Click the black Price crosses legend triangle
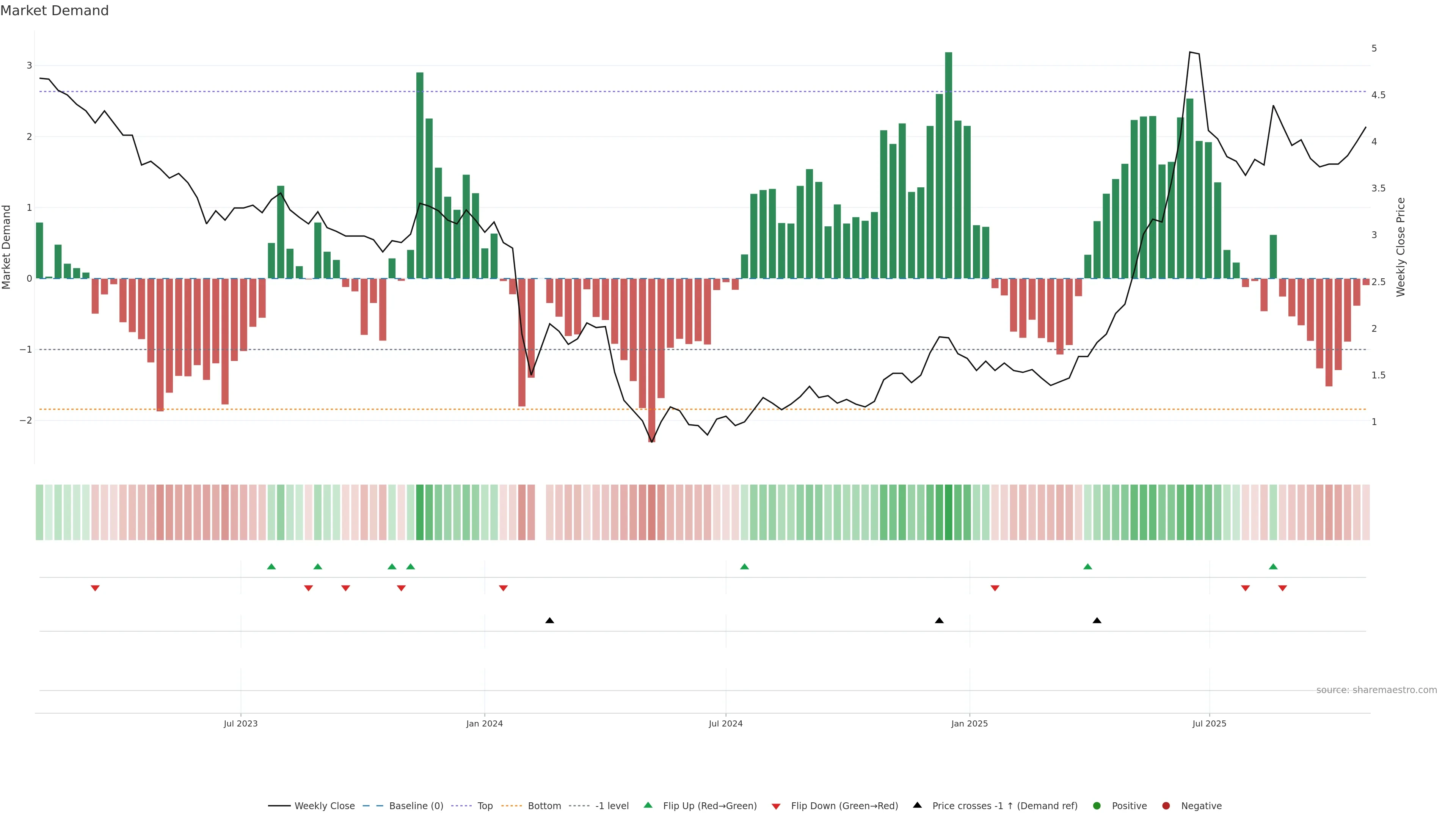 pos(917,805)
